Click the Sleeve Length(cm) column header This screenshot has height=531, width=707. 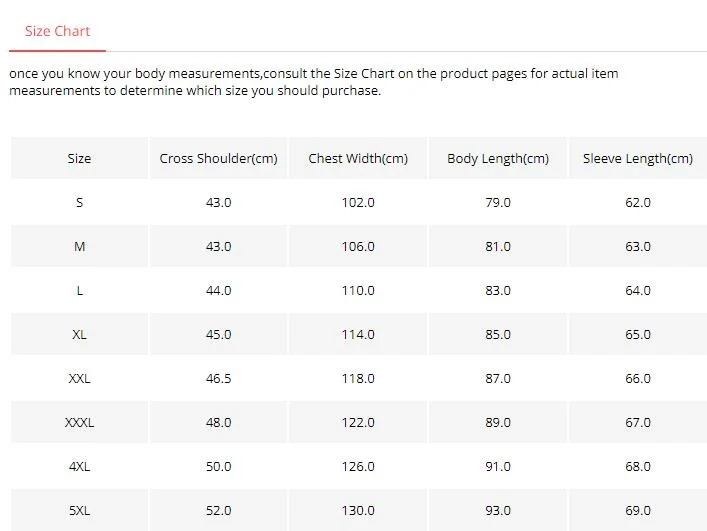[638, 159]
